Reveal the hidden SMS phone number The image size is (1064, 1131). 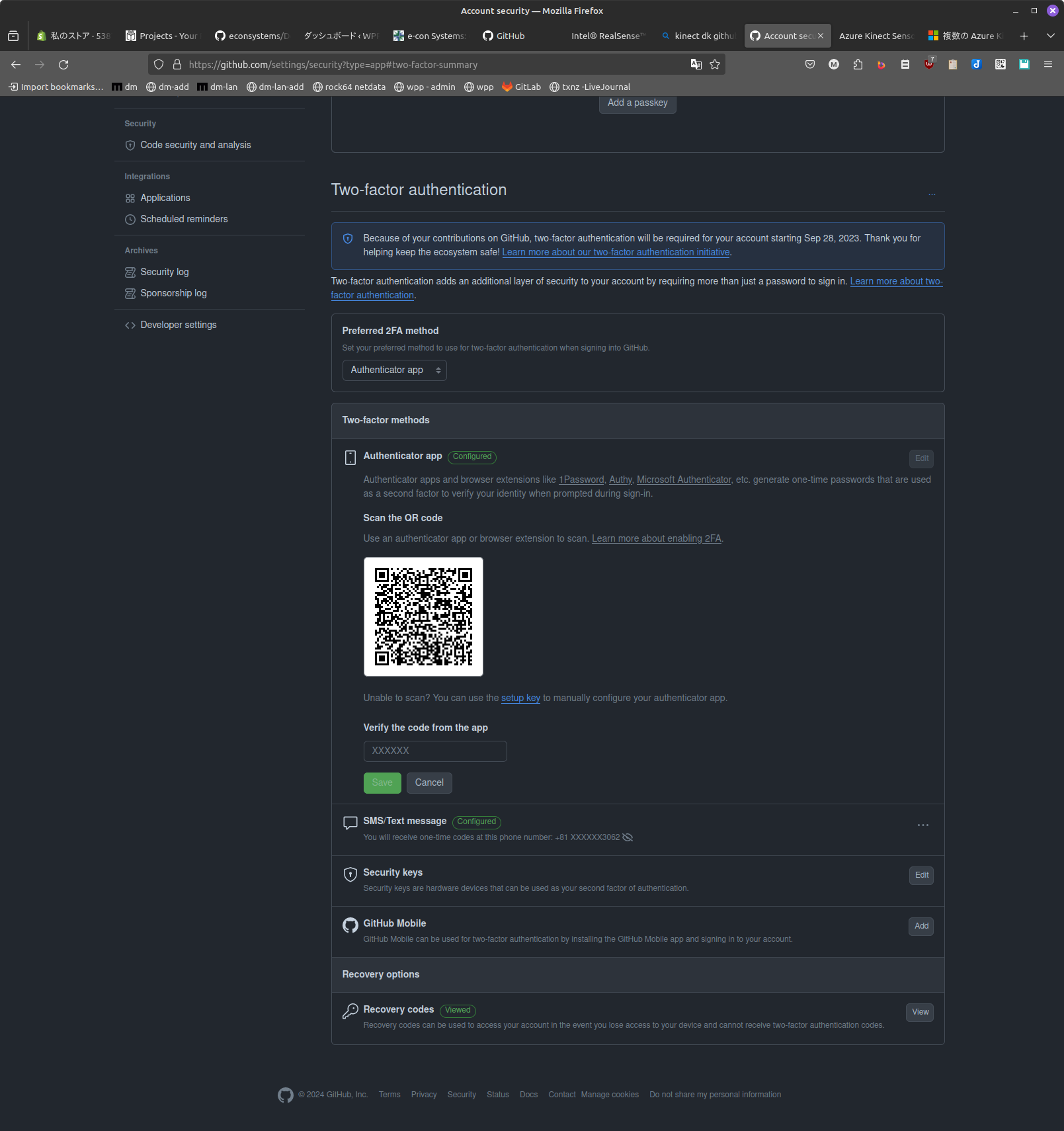627,837
